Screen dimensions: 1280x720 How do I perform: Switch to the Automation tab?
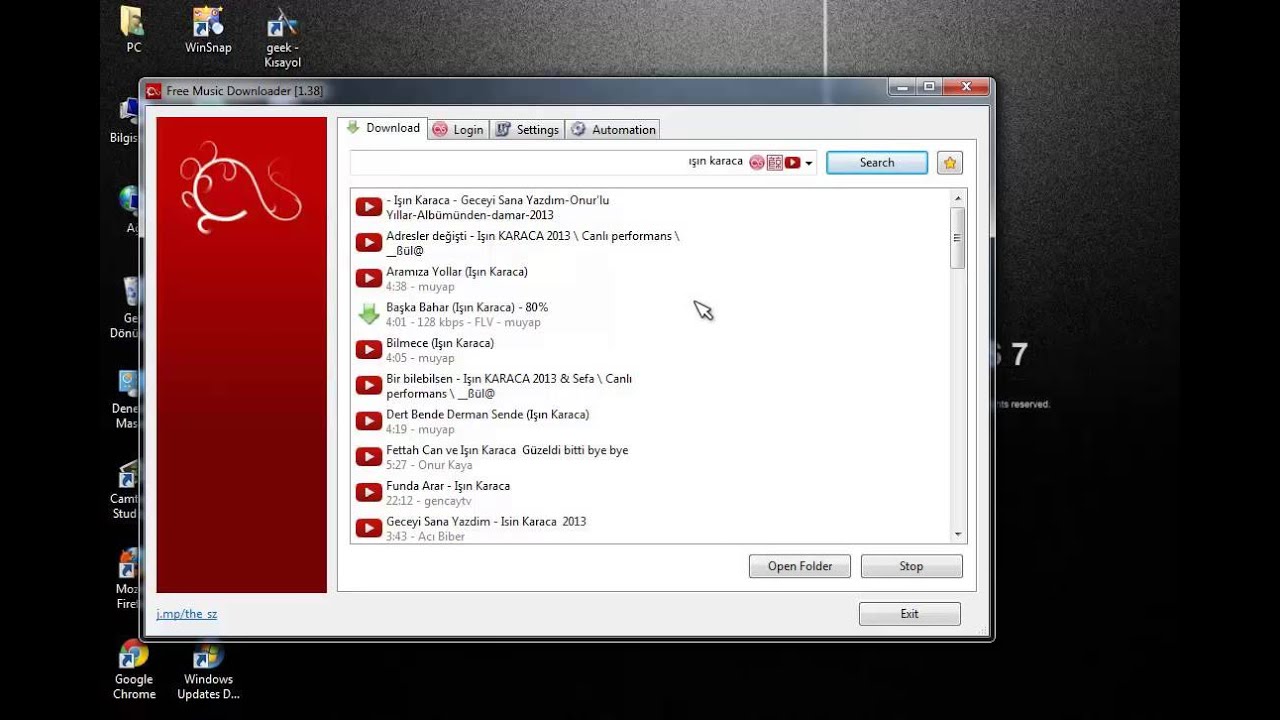coord(613,129)
